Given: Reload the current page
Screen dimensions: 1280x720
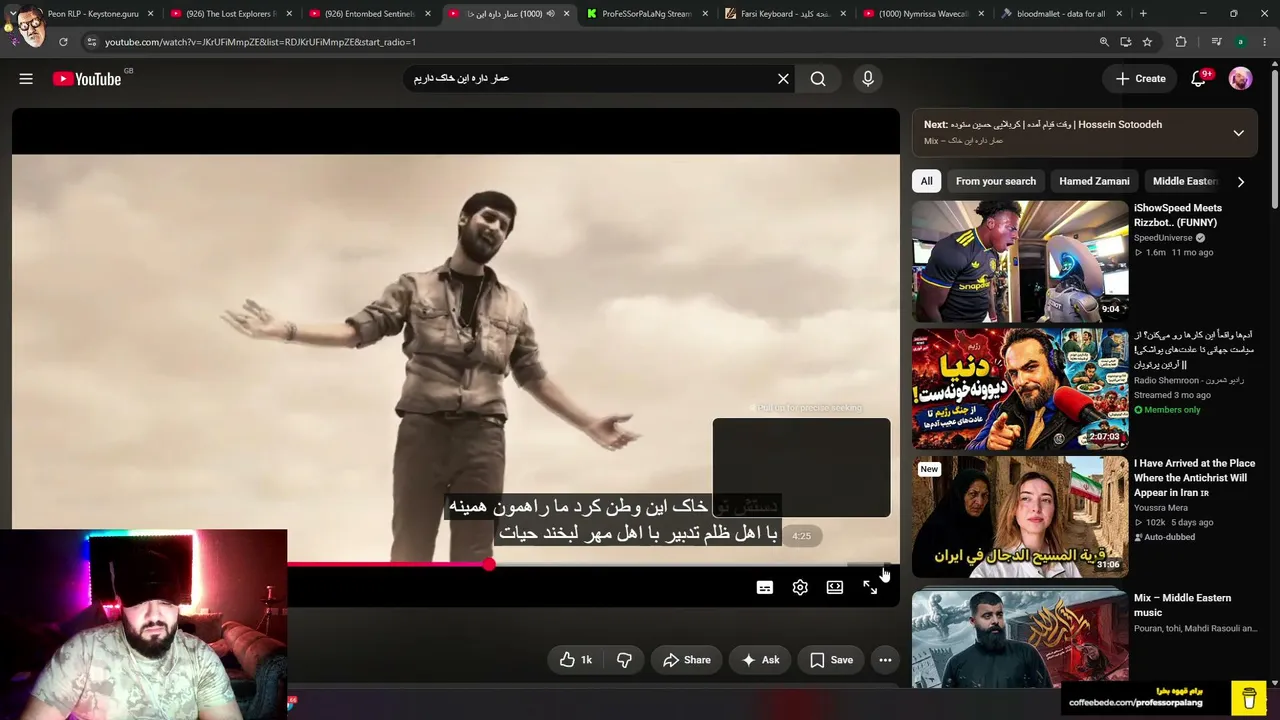Looking at the screenshot, I should [x=63, y=42].
